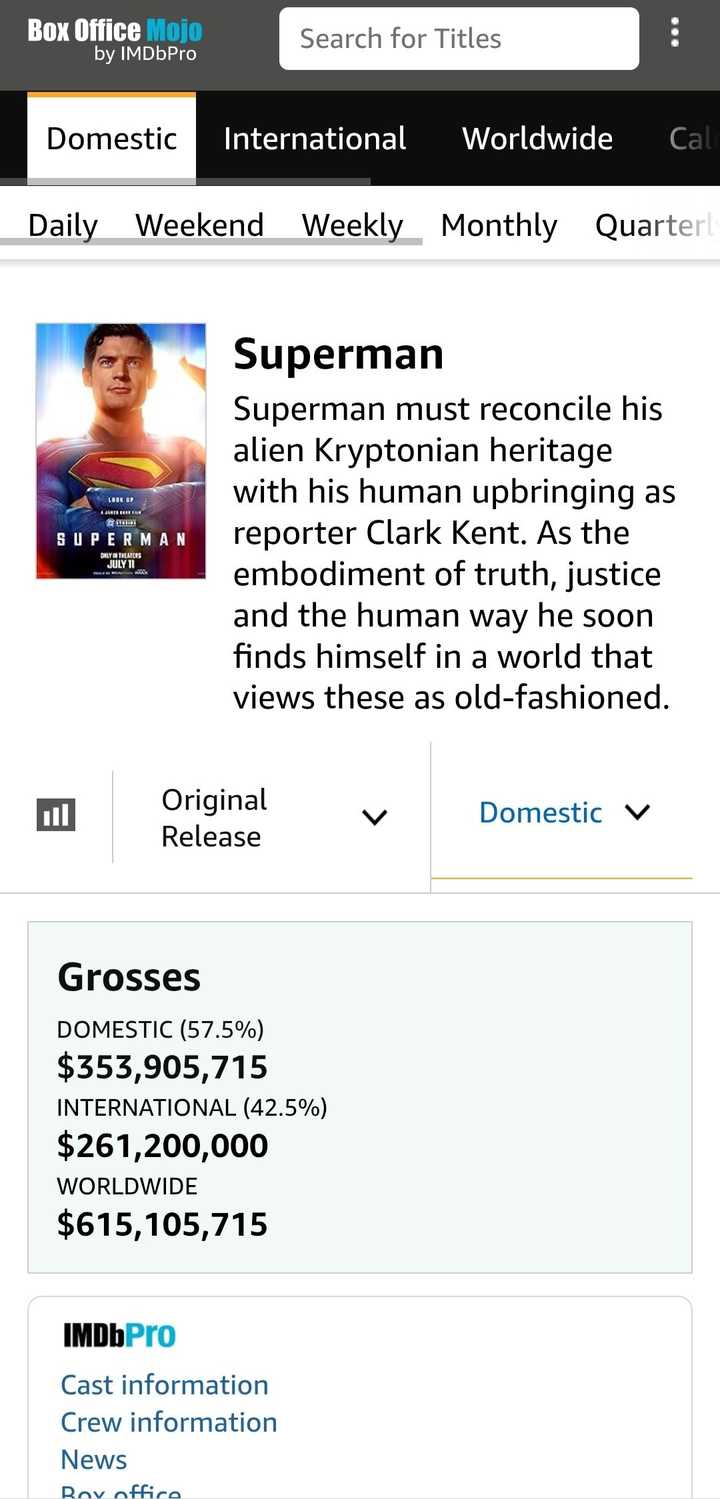Open the Quarterly sub-tab
This screenshot has width=720, height=1499.
[x=657, y=225]
